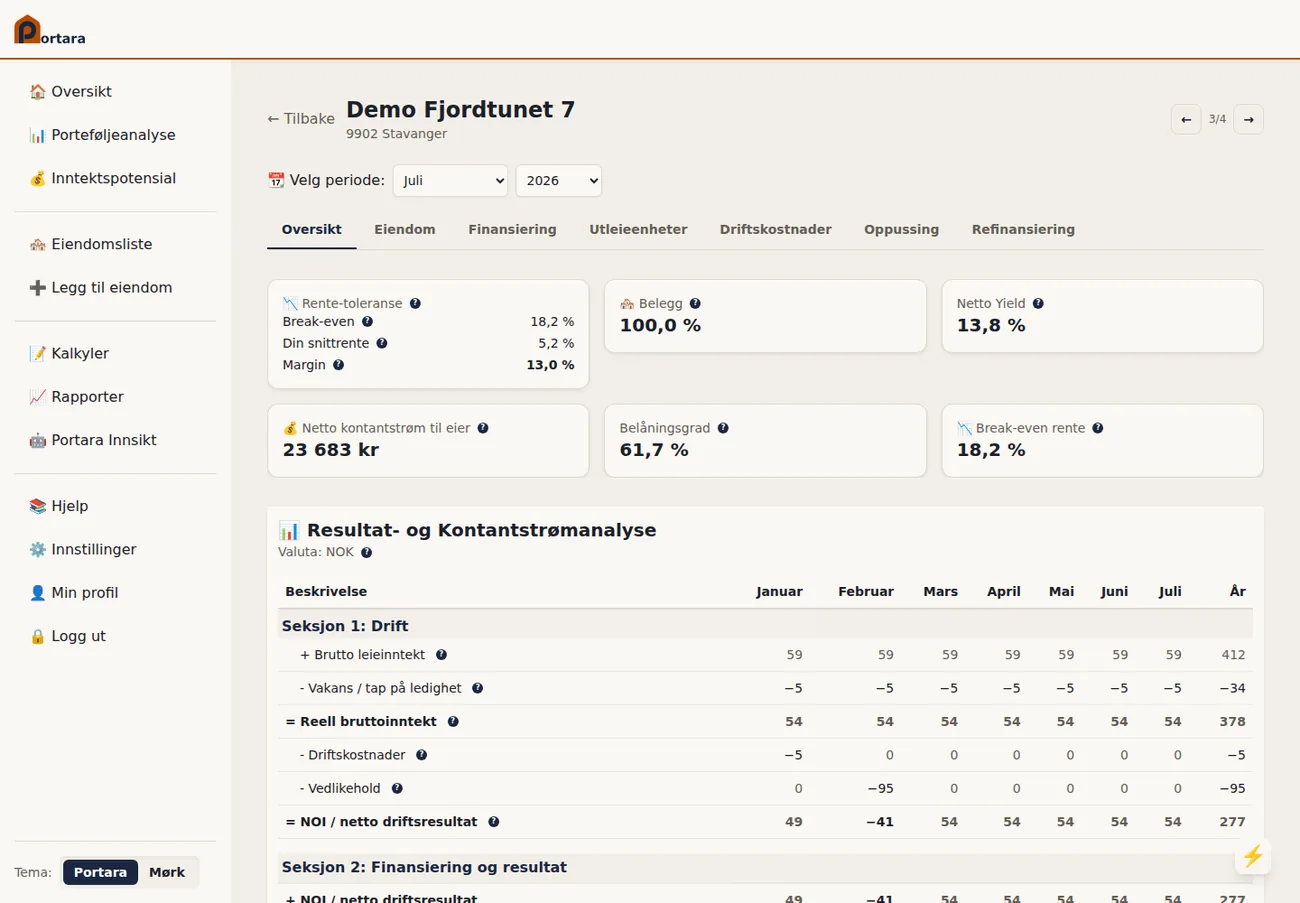Switch theme to Portara
1300x903 pixels.
[100, 872]
